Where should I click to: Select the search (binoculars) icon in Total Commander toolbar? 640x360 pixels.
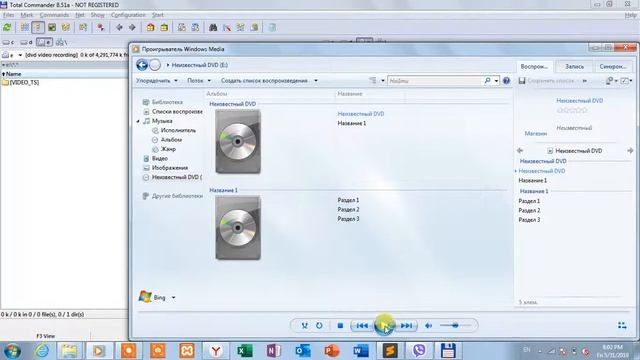pos(213,27)
